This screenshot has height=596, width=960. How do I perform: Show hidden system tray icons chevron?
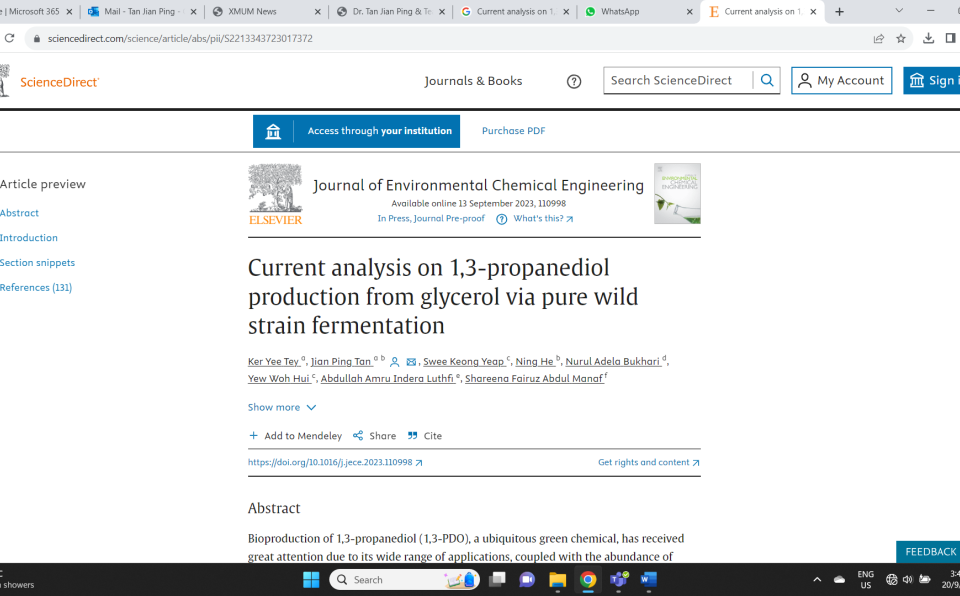point(817,579)
